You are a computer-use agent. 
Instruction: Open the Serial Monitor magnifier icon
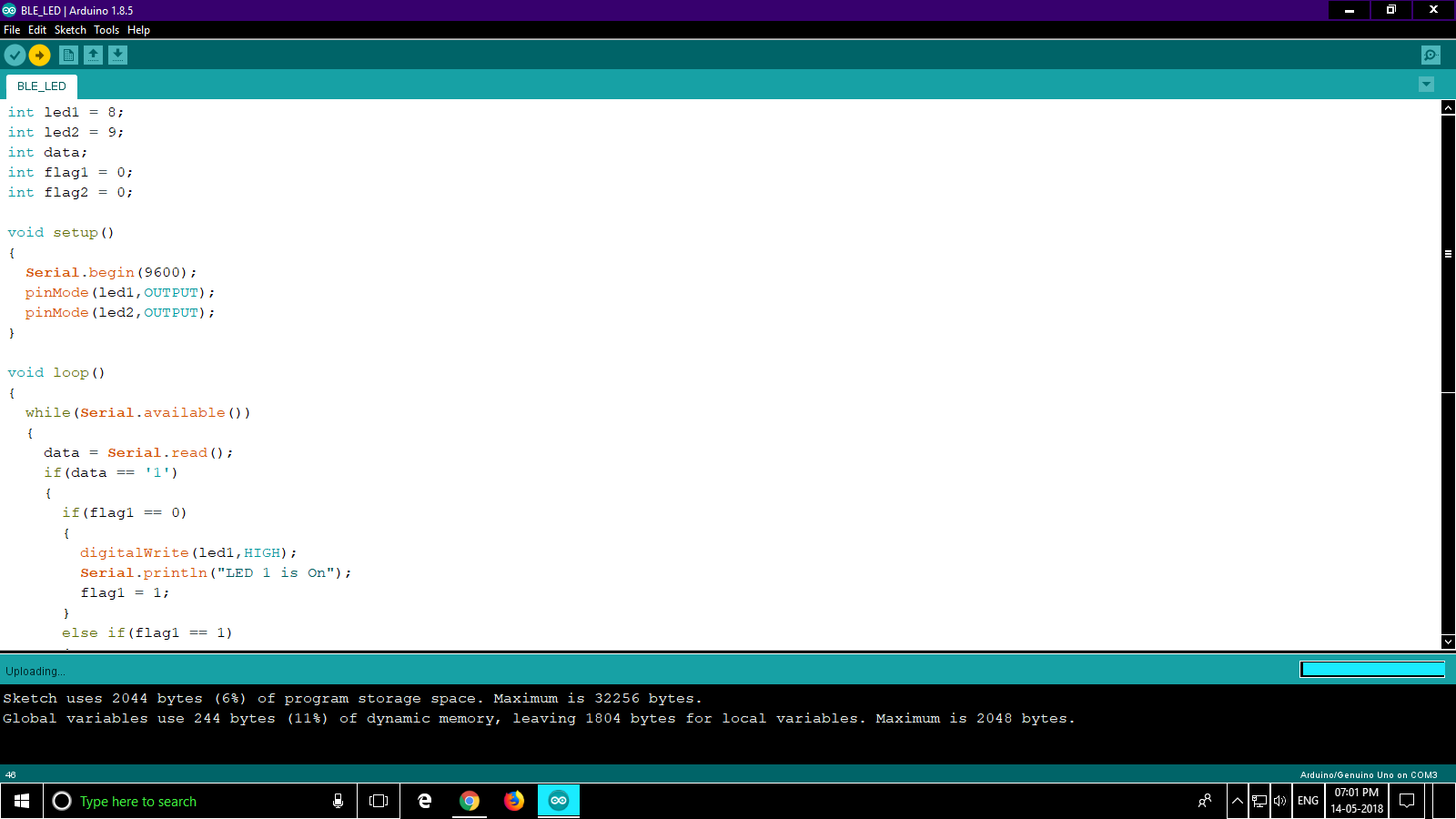pyautogui.click(x=1431, y=56)
